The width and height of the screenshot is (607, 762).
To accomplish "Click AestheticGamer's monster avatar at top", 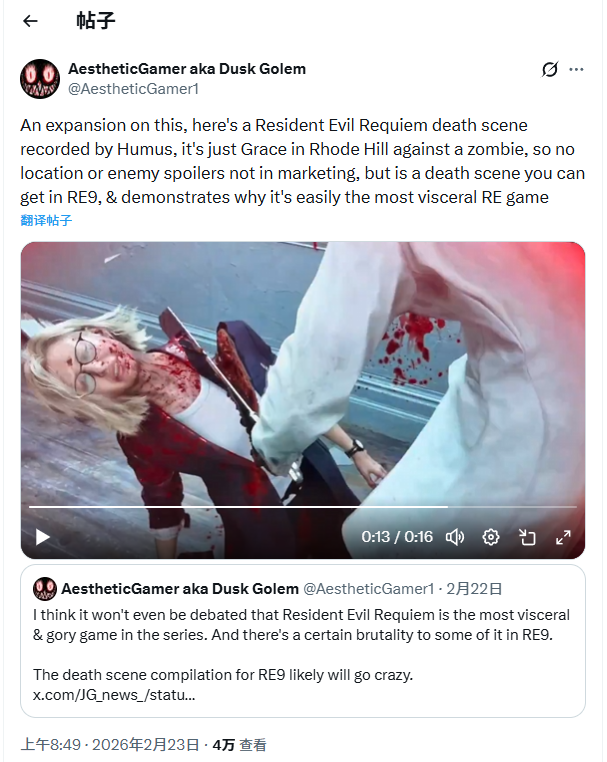I will pos(40,79).
